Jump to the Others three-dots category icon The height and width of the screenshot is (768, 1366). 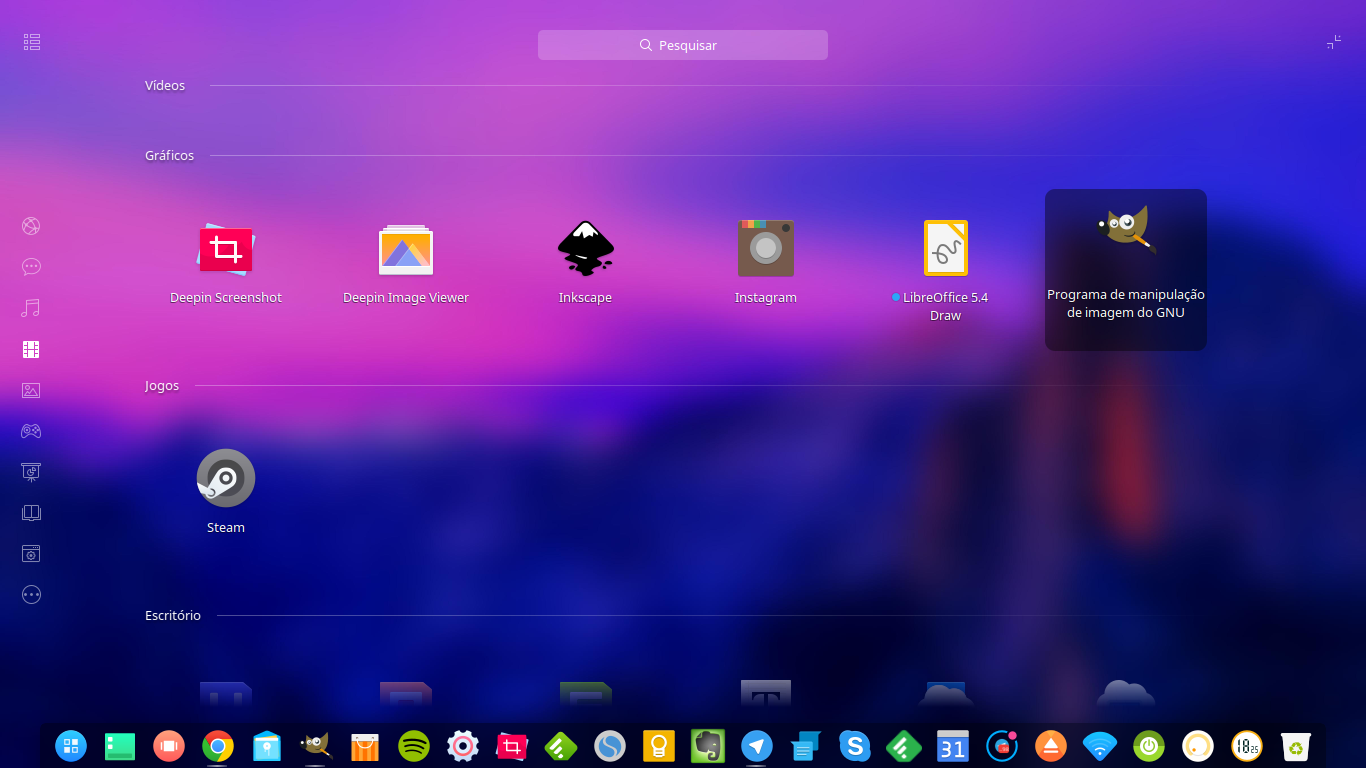tap(31, 594)
